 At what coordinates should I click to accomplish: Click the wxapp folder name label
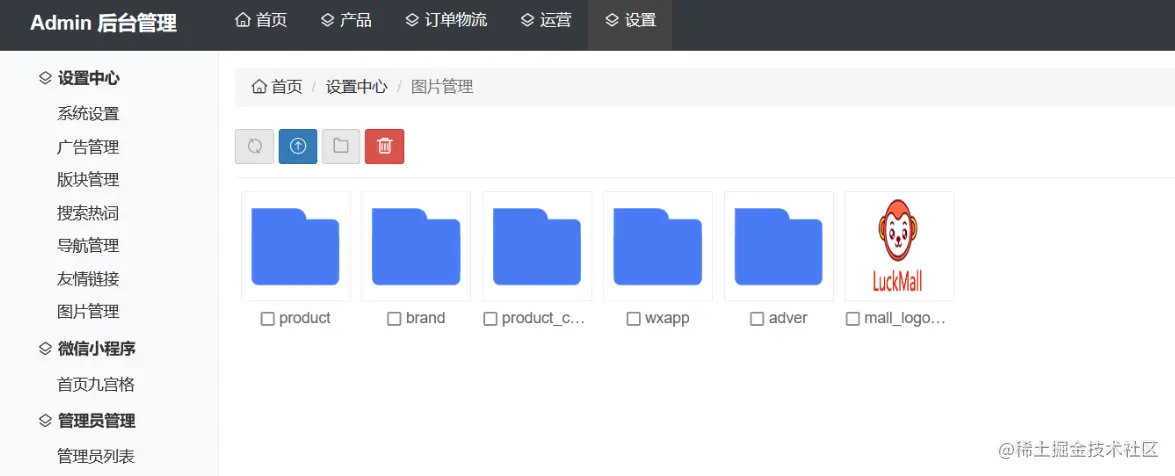click(667, 318)
